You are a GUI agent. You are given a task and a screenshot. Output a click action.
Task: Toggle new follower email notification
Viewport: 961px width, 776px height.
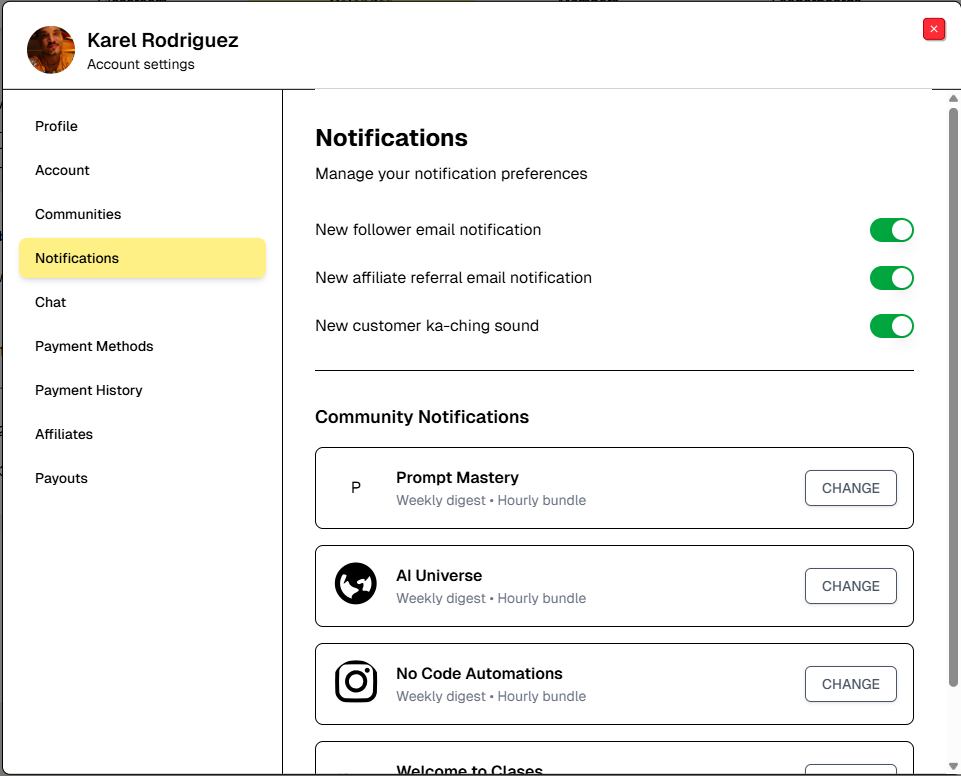click(x=891, y=230)
